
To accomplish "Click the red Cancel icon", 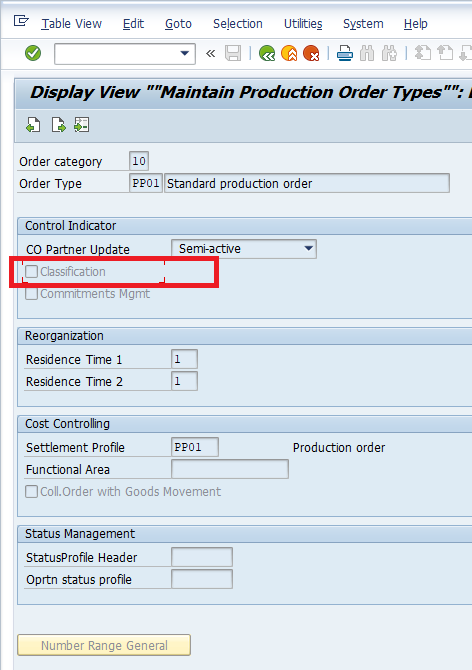I will 311,54.
